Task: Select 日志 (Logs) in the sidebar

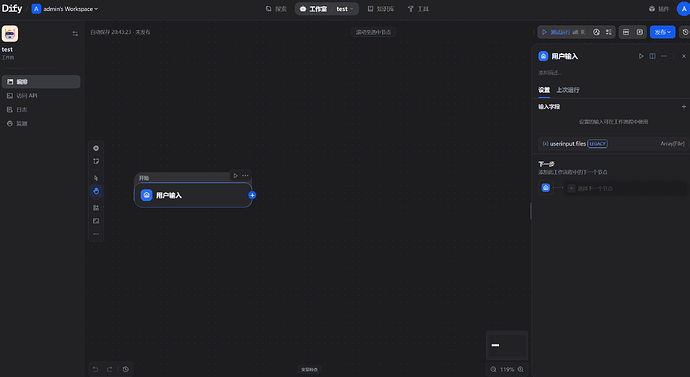Action: pyautogui.click(x=41, y=110)
